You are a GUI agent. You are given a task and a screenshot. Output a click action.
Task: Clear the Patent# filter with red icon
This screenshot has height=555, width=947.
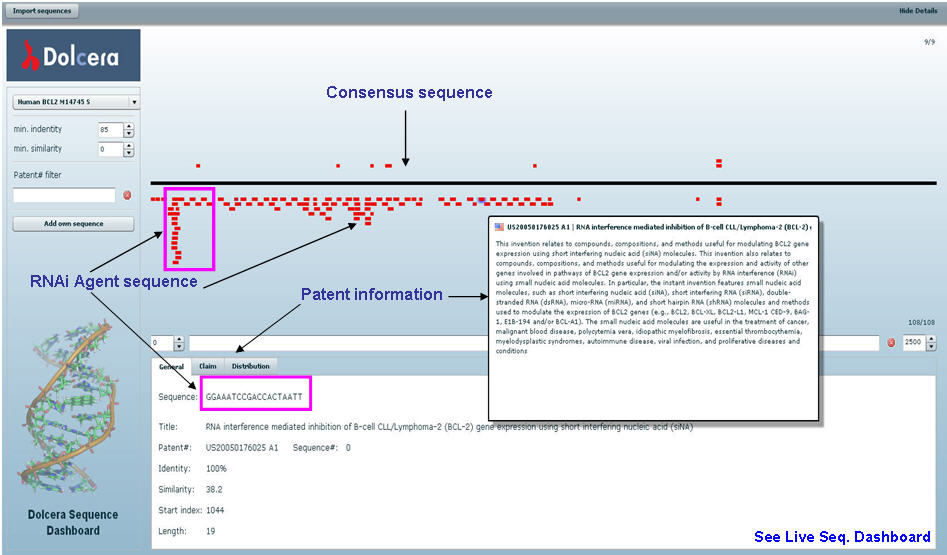(127, 195)
